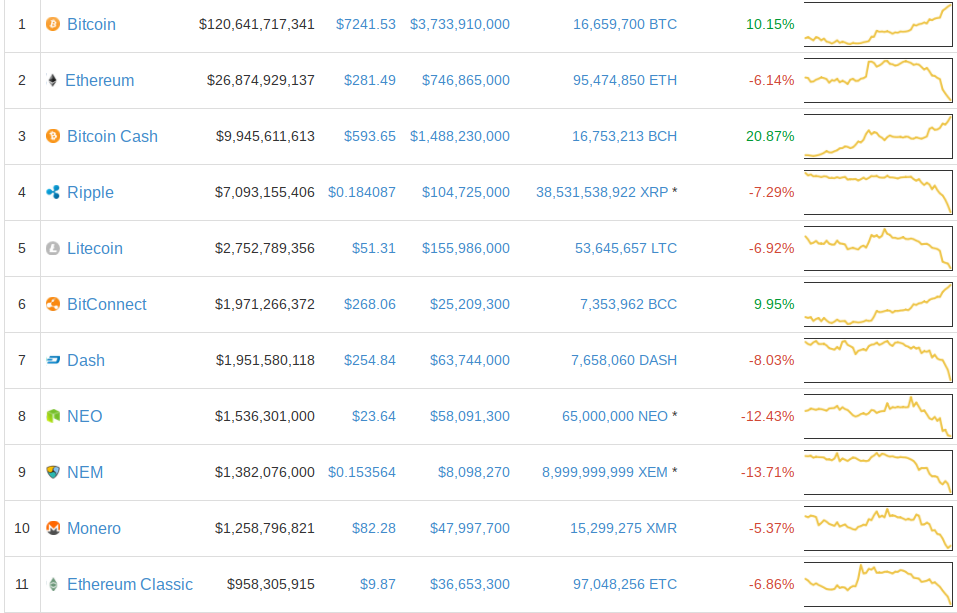Click the BitConnect orange logo icon
This screenshot has width=957, height=613.
pos(53,304)
